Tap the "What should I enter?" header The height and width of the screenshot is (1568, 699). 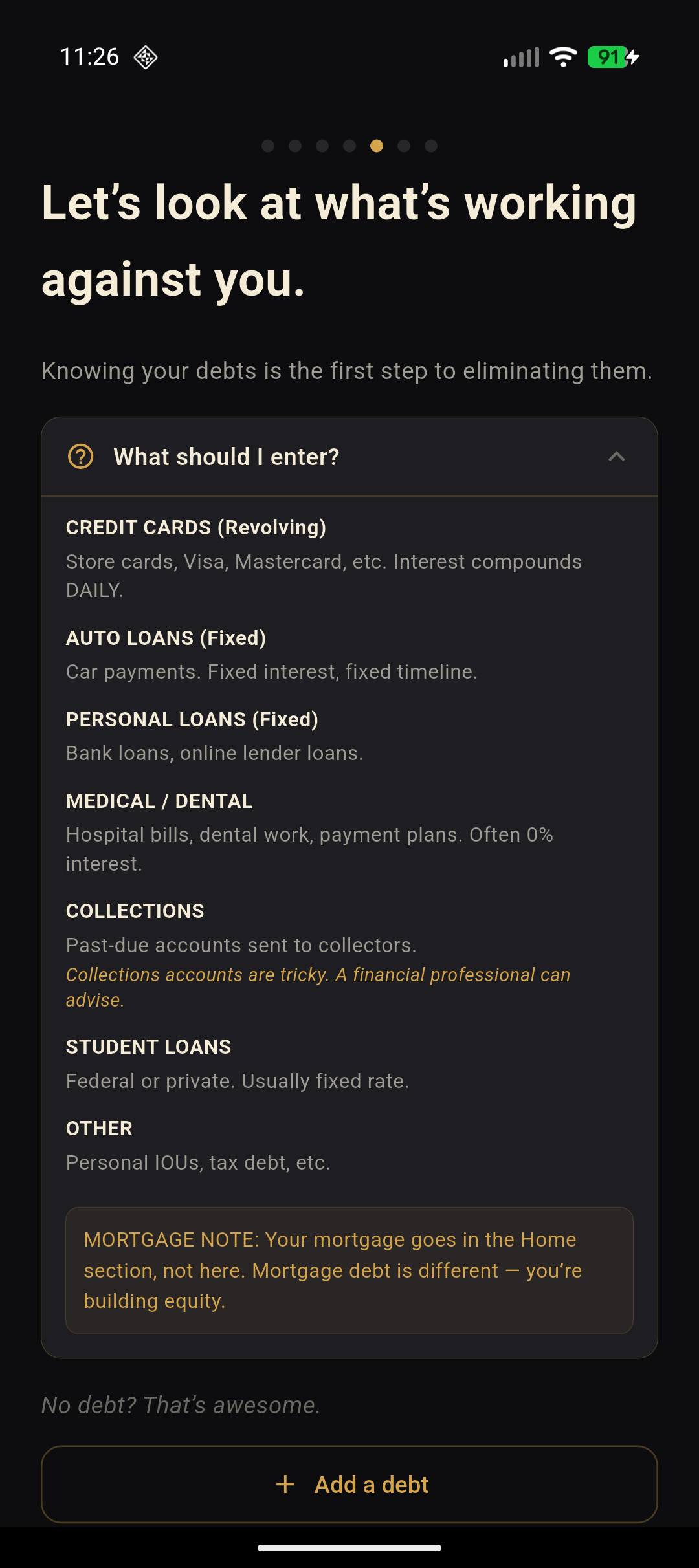226,457
